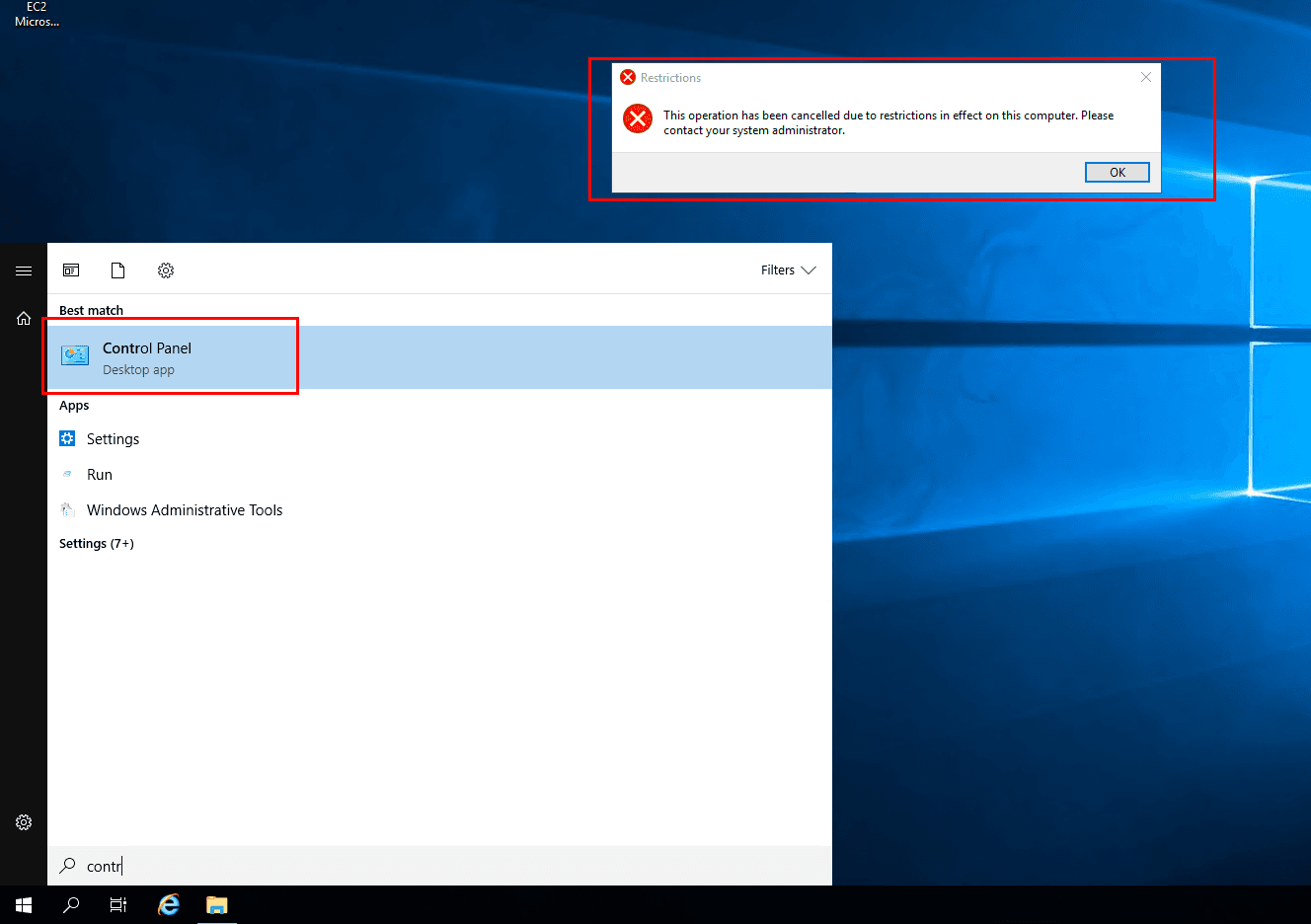Go to Home in search sidebar
The height and width of the screenshot is (924, 1311).
coord(24,318)
